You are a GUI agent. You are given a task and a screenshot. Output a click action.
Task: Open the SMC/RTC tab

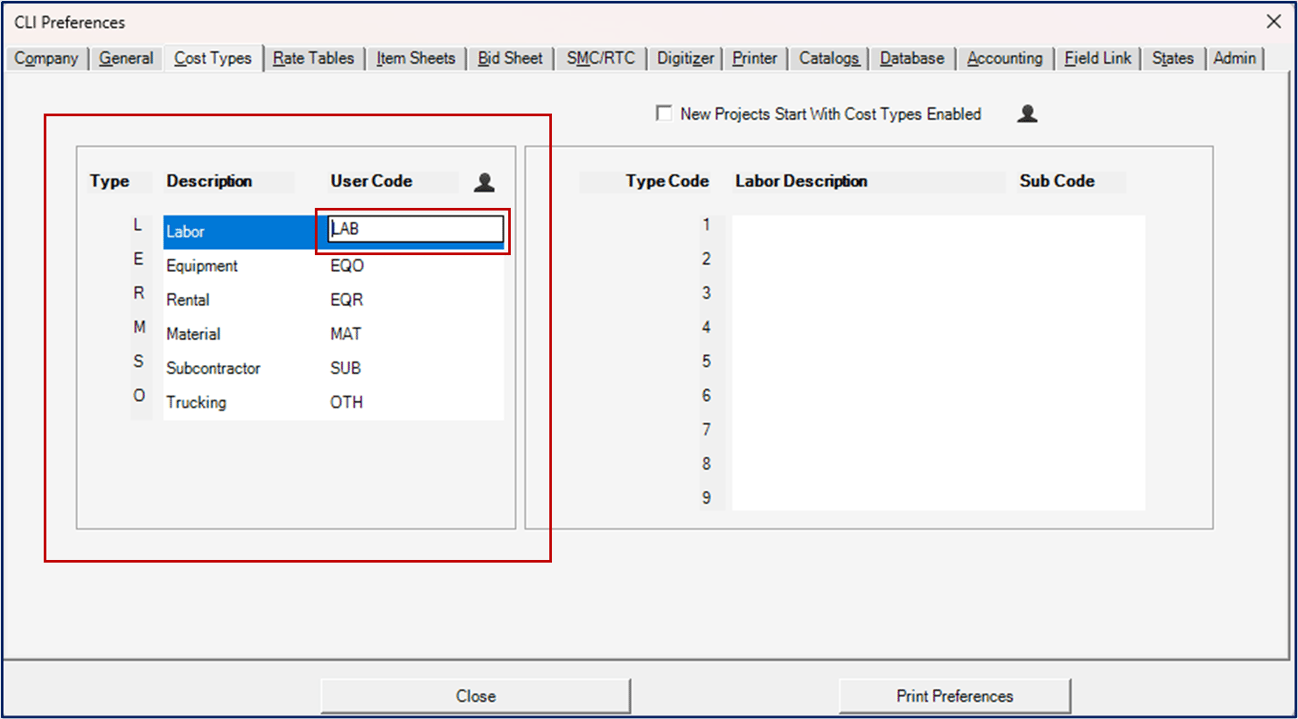[600, 58]
